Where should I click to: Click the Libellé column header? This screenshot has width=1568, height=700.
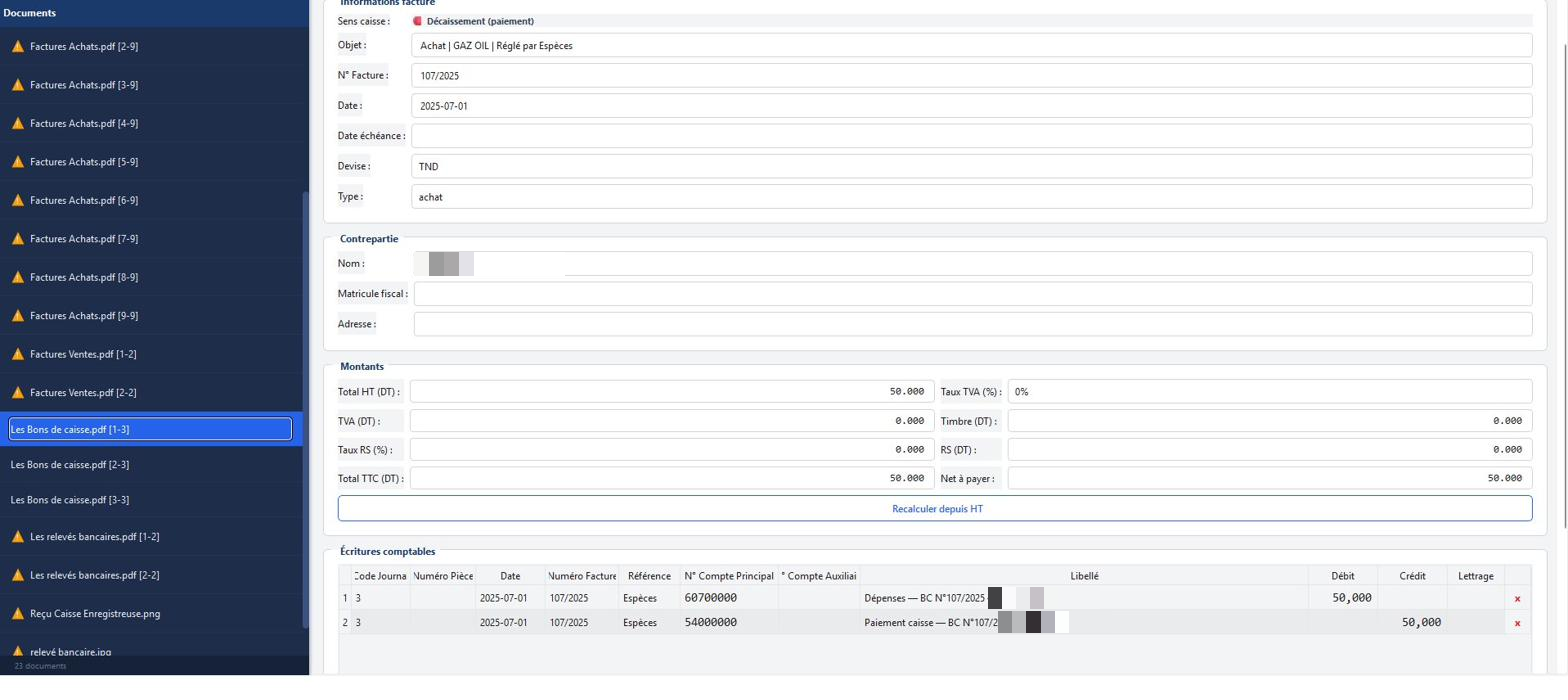(1084, 576)
